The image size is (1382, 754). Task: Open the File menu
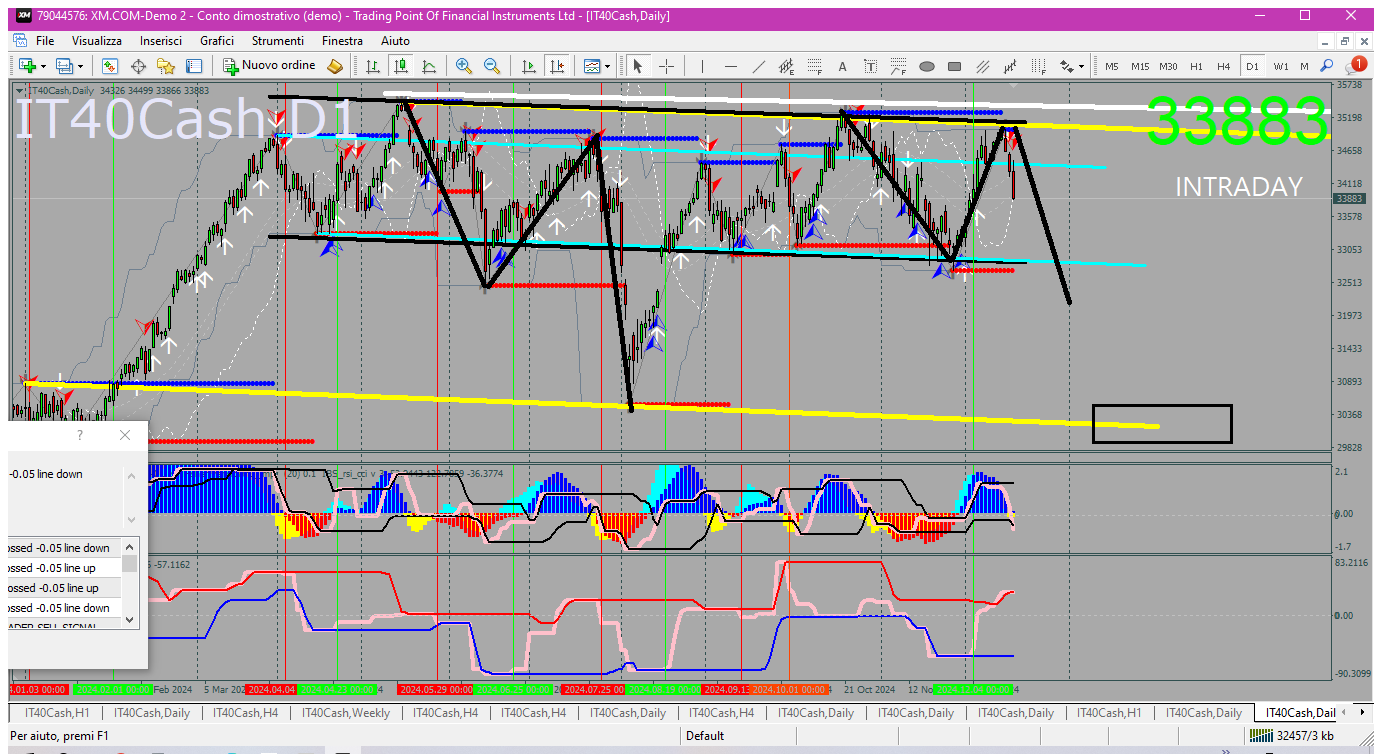[x=45, y=40]
